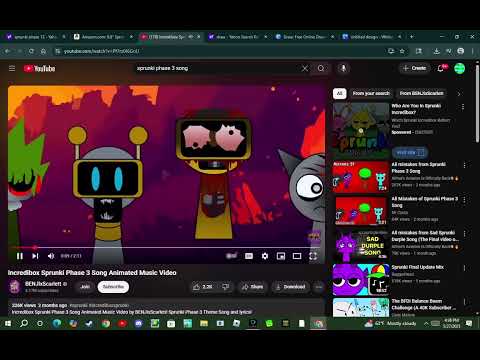Skip to the next video
Image resolution: width=480 pixels, height=360 pixels.
(x=35, y=256)
